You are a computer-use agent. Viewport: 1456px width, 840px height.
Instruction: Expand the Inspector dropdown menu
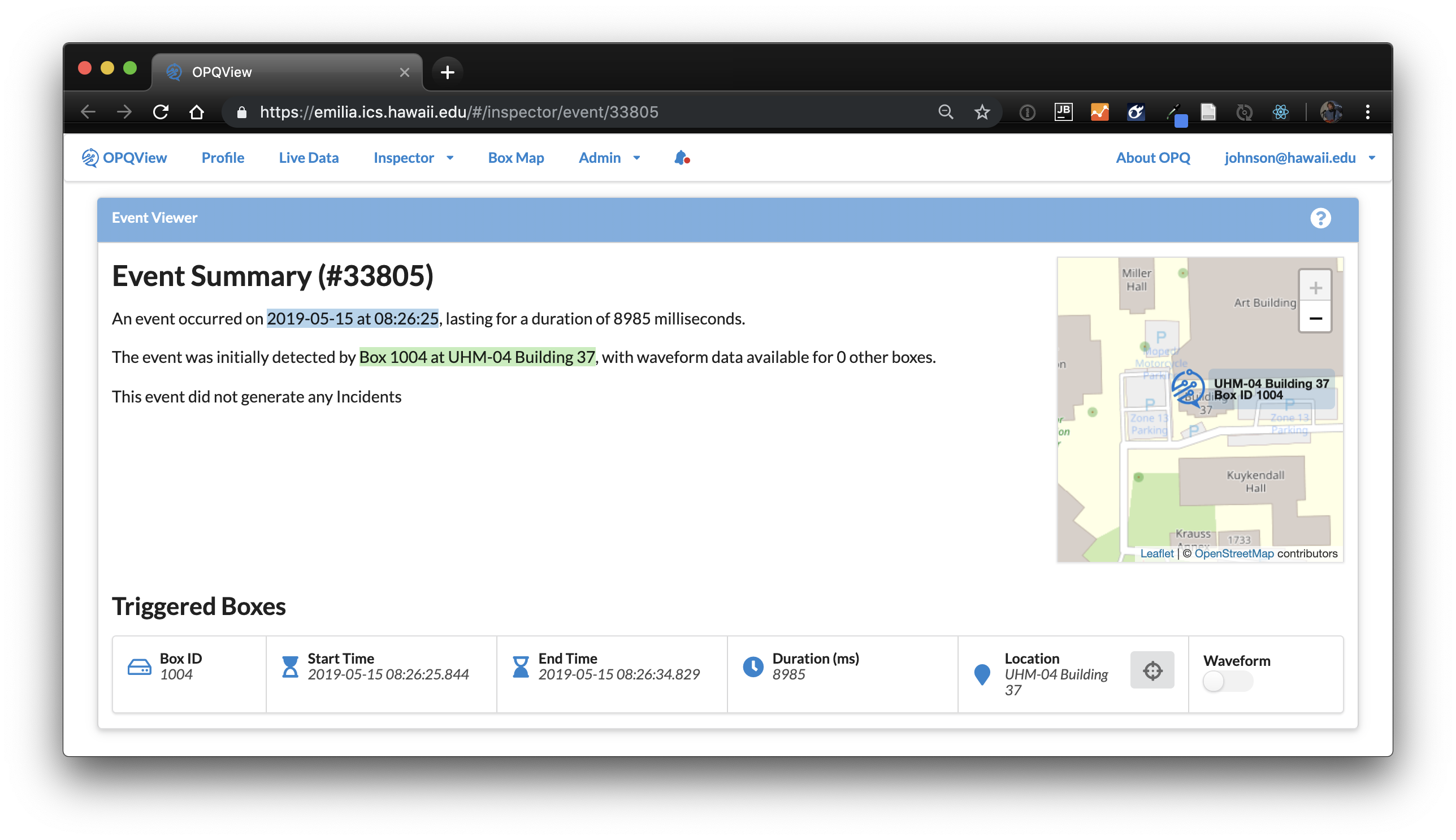pyautogui.click(x=413, y=158)
